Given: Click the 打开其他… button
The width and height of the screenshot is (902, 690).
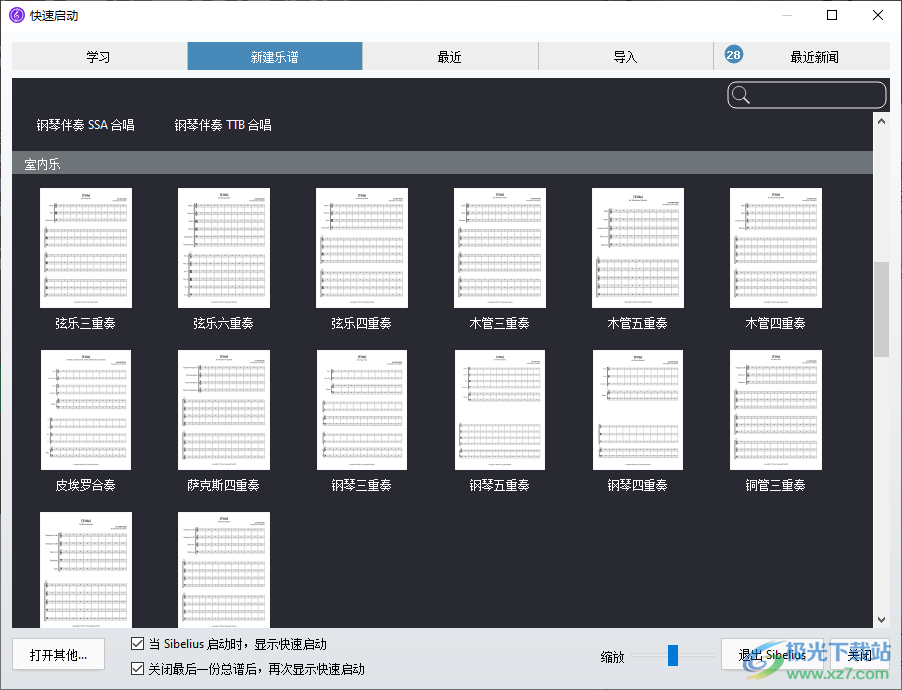Looking at the screenshot, I should click(58, 654).
